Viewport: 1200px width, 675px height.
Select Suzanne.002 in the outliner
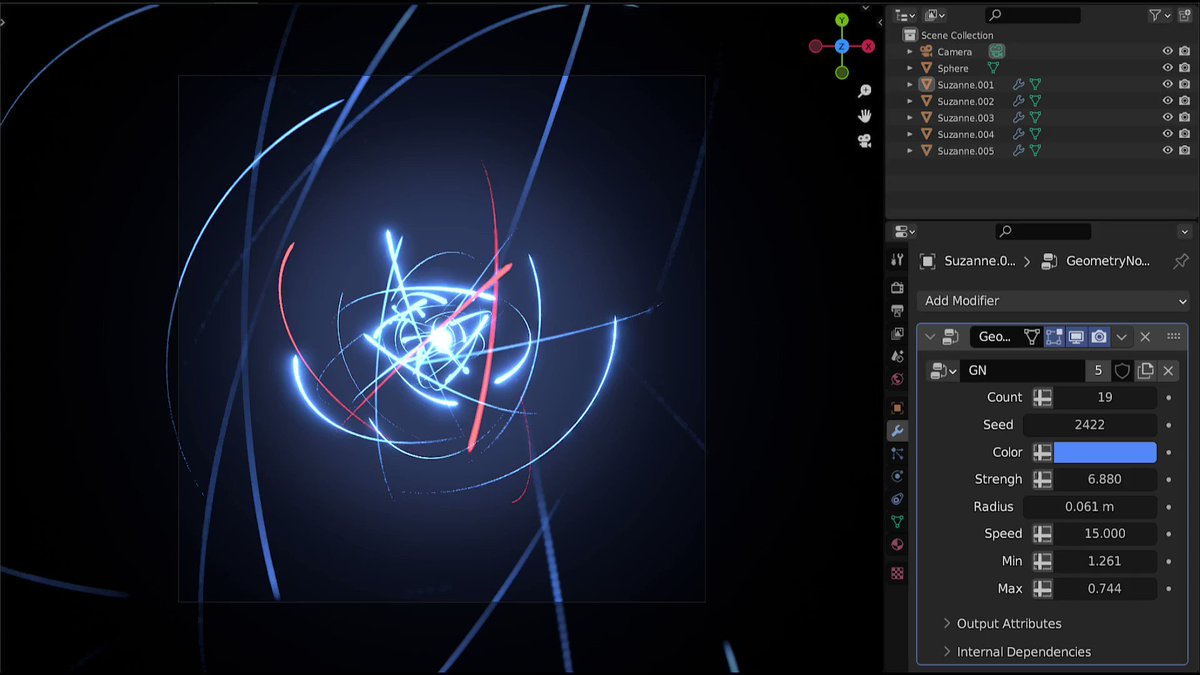965,101
